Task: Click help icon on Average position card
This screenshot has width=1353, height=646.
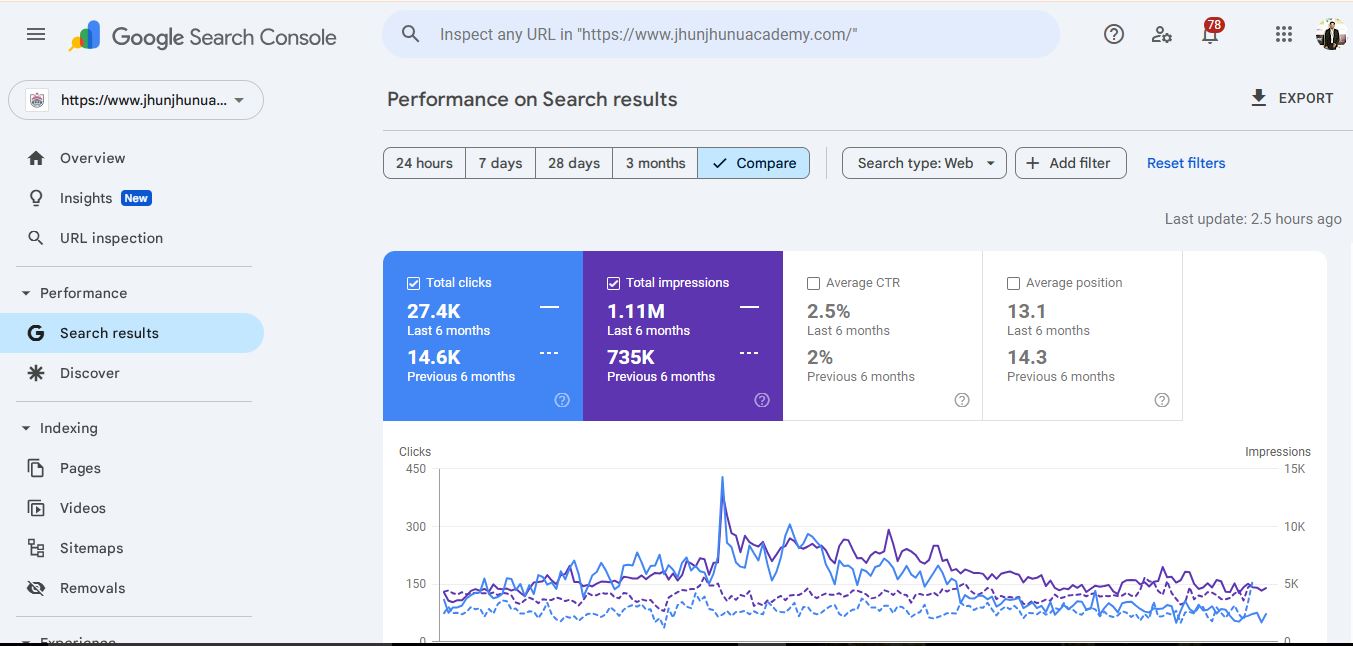Action: pos(1162,400)
